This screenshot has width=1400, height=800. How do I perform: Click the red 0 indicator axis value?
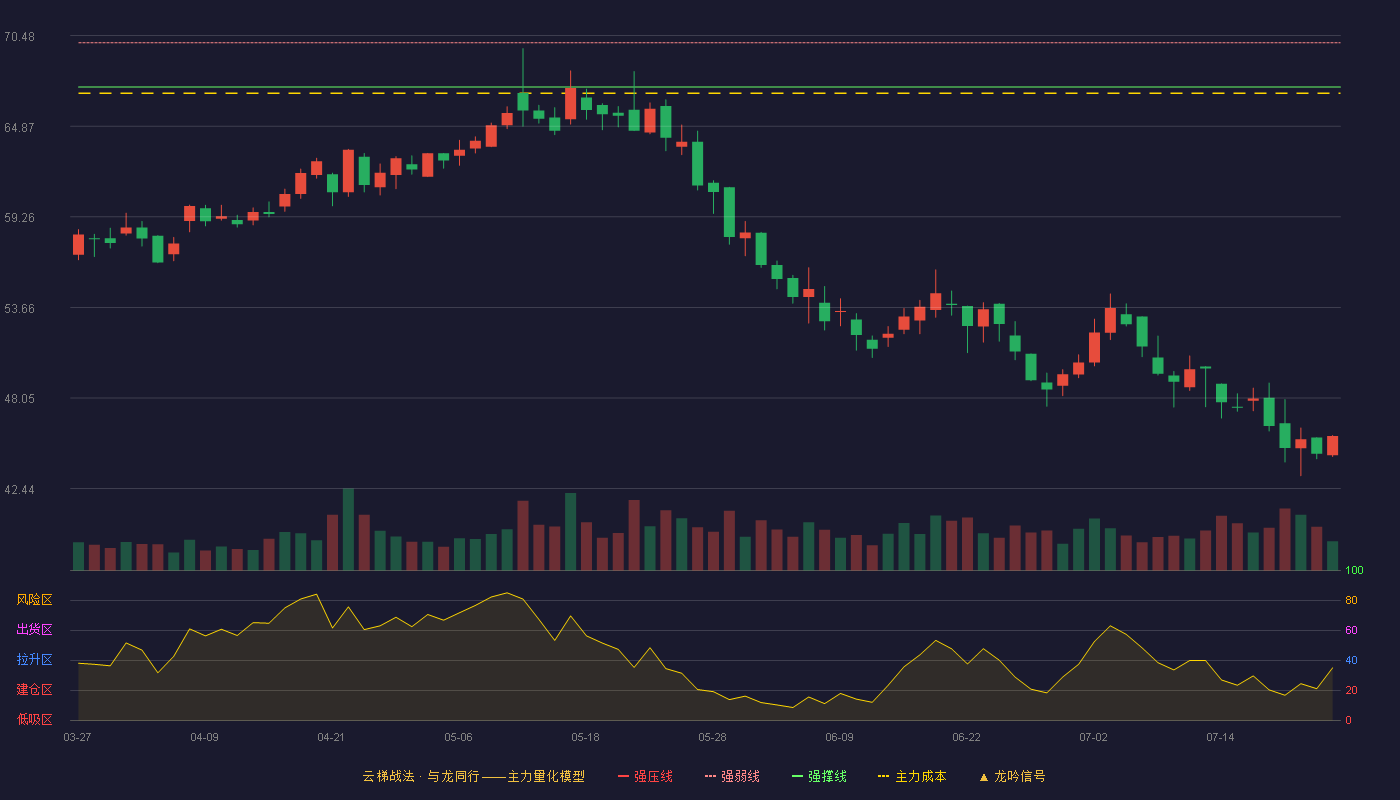click(1348, 720)
